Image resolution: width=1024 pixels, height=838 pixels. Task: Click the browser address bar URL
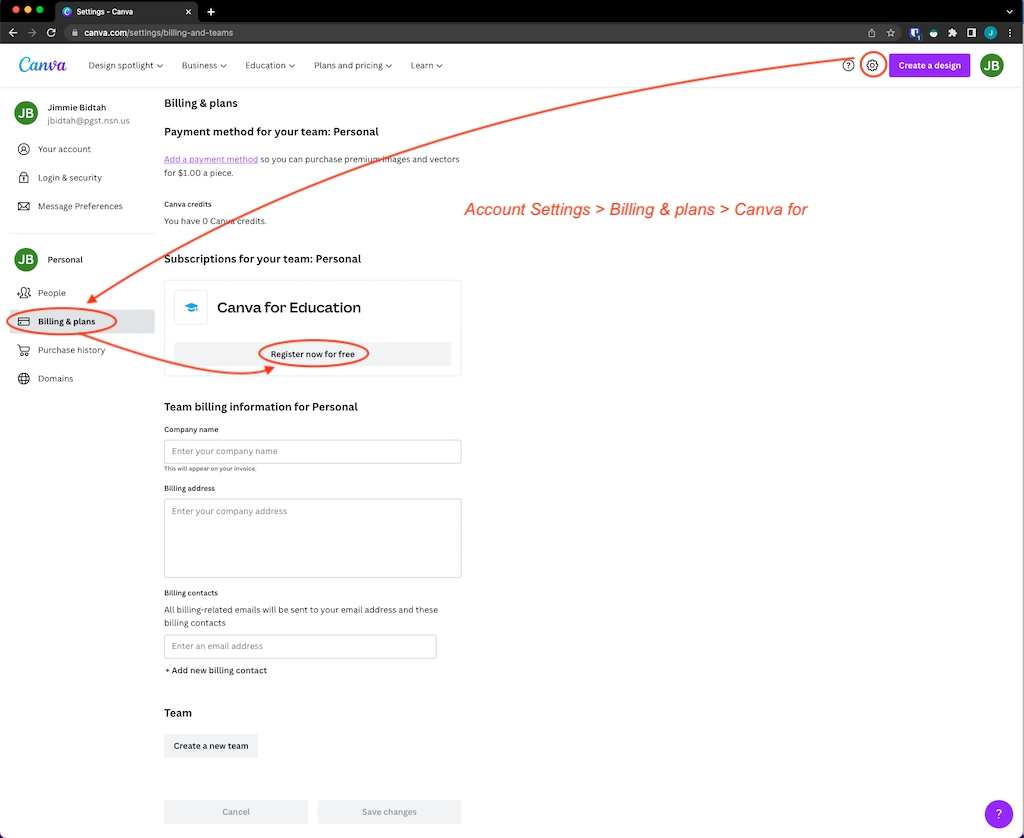159,33
